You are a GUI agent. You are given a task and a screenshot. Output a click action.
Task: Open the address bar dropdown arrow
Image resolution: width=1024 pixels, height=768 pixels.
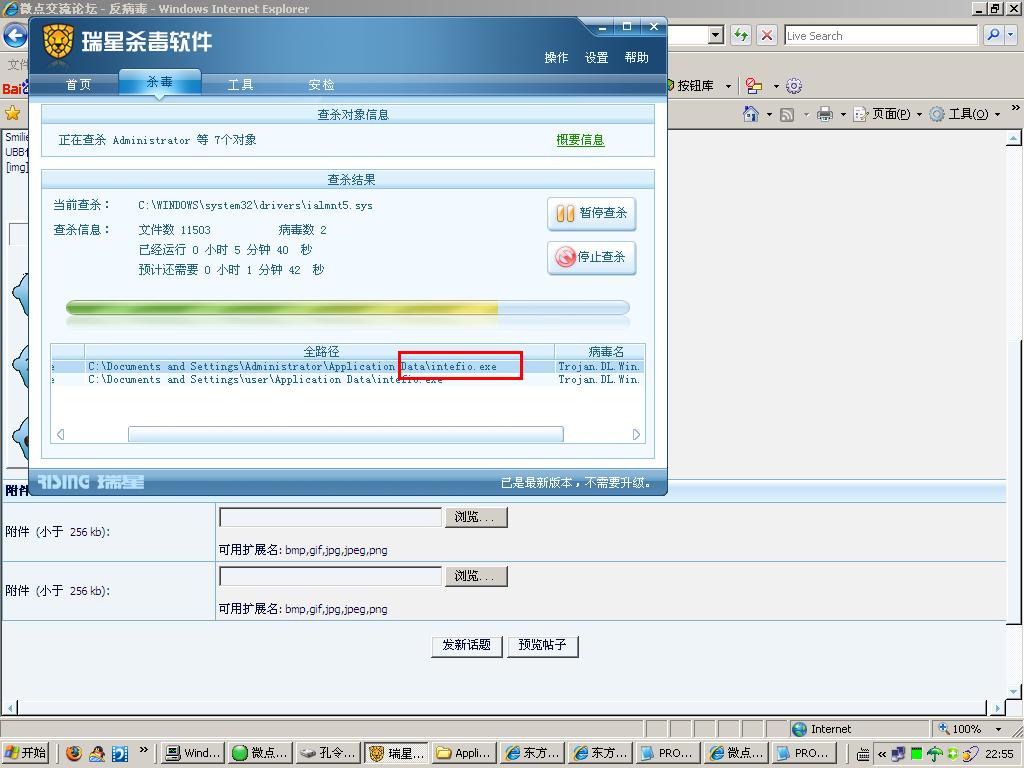(716, 35)
